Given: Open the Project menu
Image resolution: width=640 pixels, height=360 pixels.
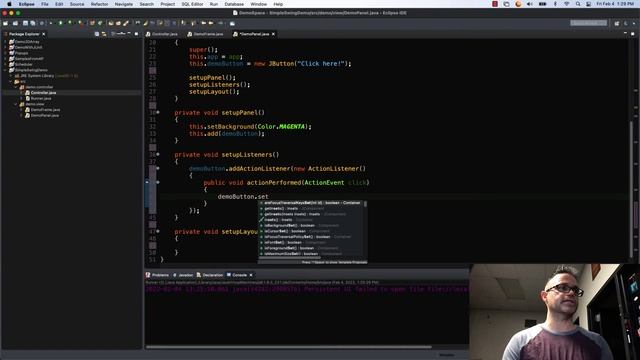Looking at the screenshot, I should pyautogui.click(x=167, y=4).
